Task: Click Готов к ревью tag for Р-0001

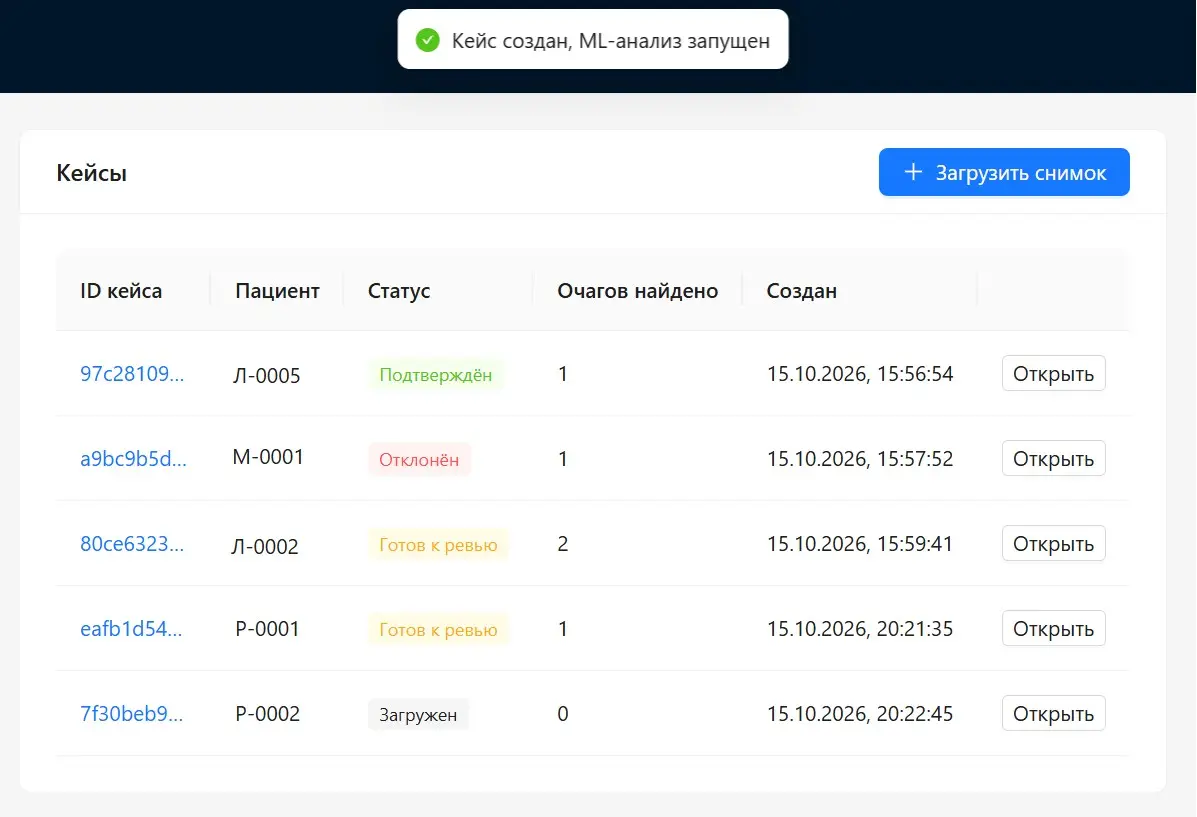Action: [438, 629]
